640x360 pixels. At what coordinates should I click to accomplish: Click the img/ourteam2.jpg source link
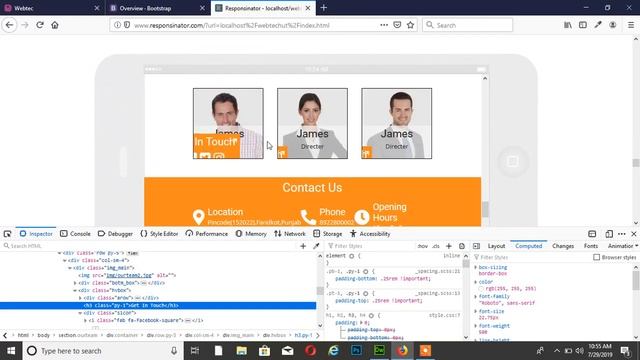click(129, 276)
